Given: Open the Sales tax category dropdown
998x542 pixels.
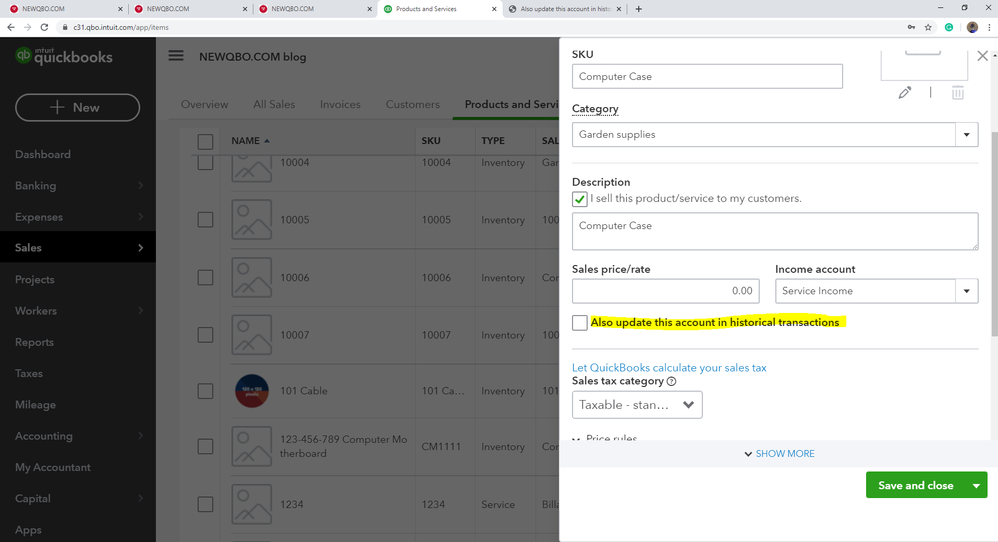Looking at the screenshot, I should [637, 405].
